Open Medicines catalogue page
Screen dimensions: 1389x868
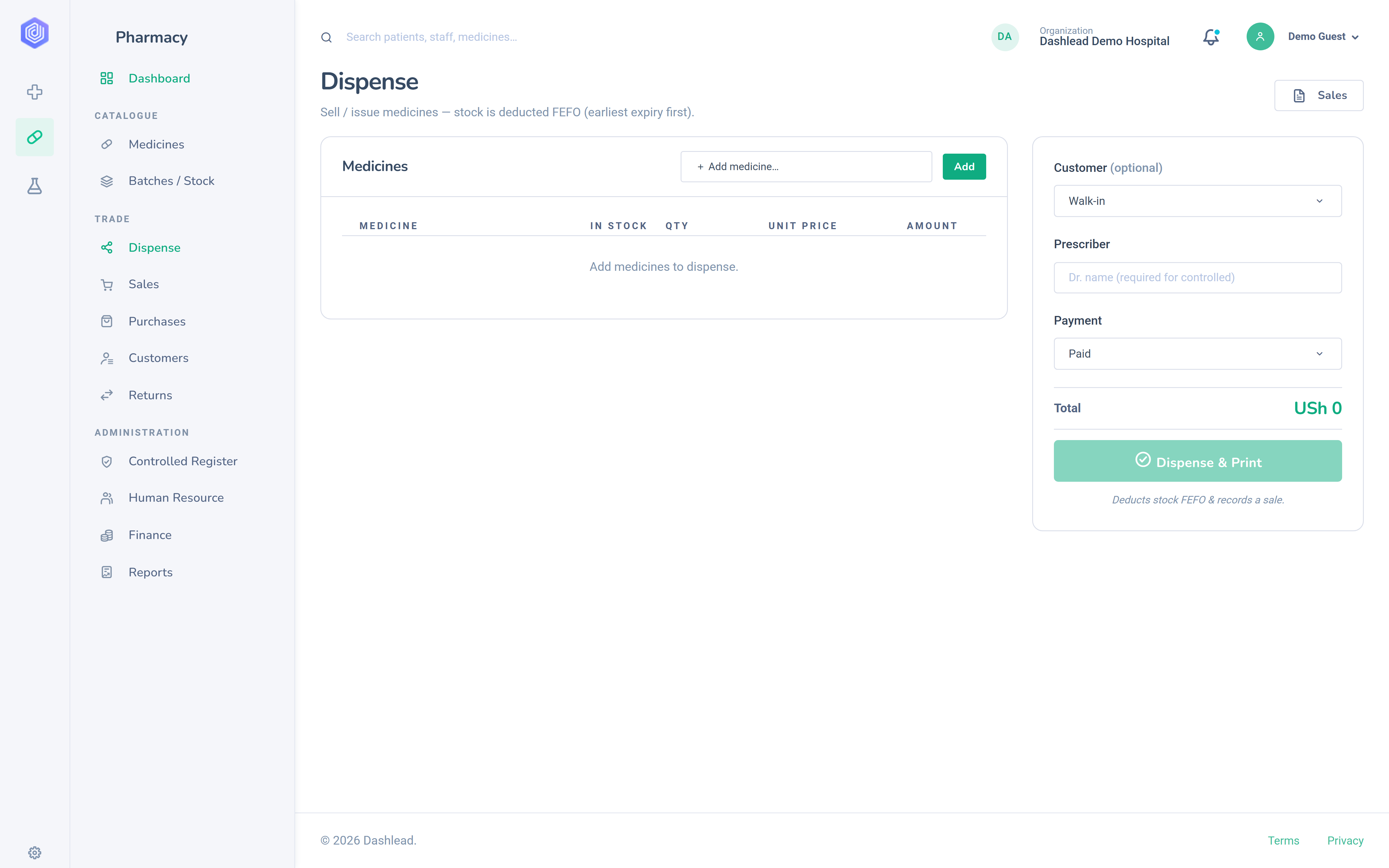coord(156,144)
